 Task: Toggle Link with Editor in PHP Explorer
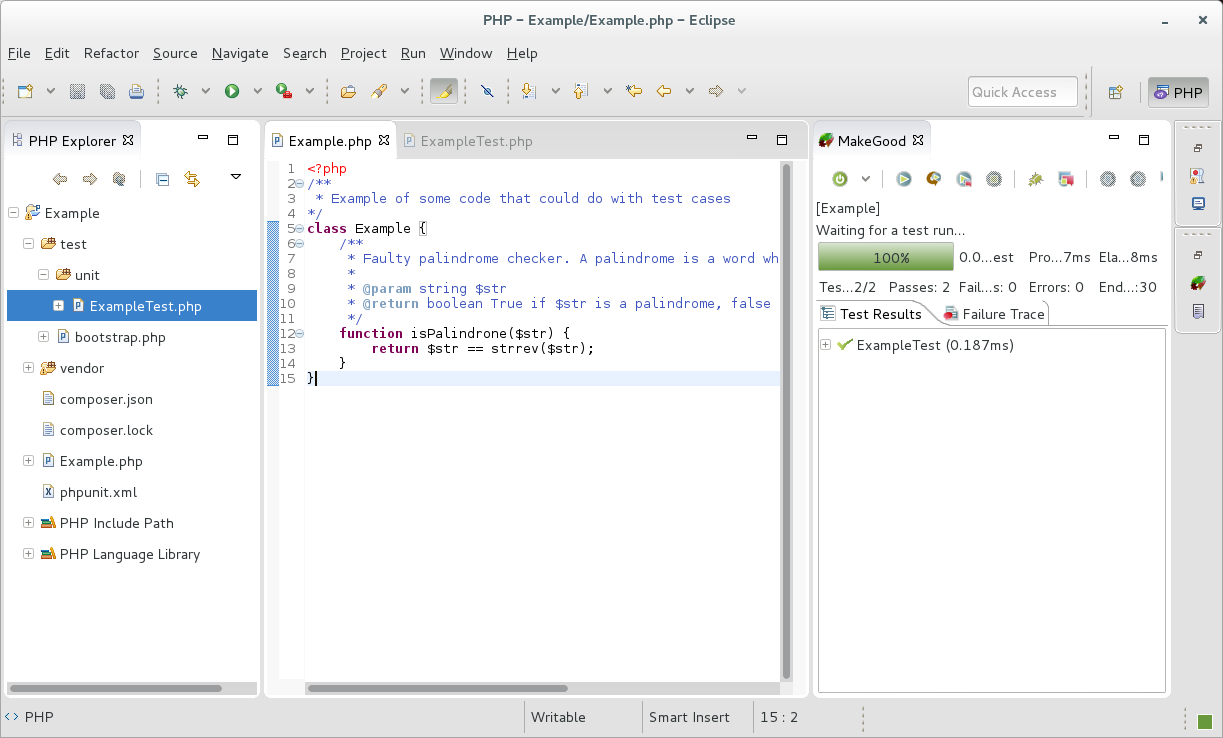(x=192, y=179)
